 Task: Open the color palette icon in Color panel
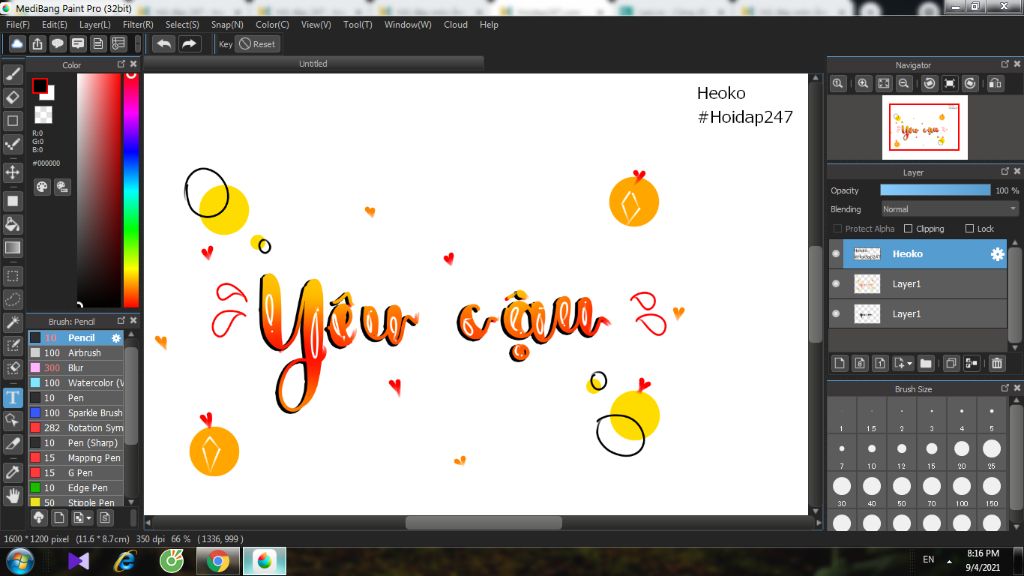42,187
